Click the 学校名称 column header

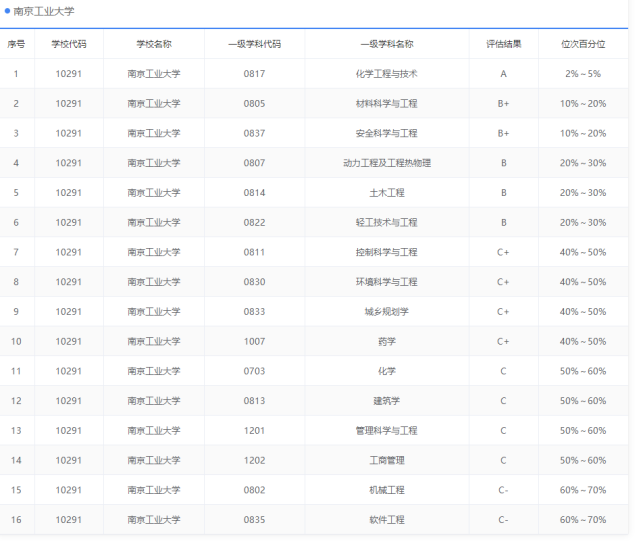(154, 44)
